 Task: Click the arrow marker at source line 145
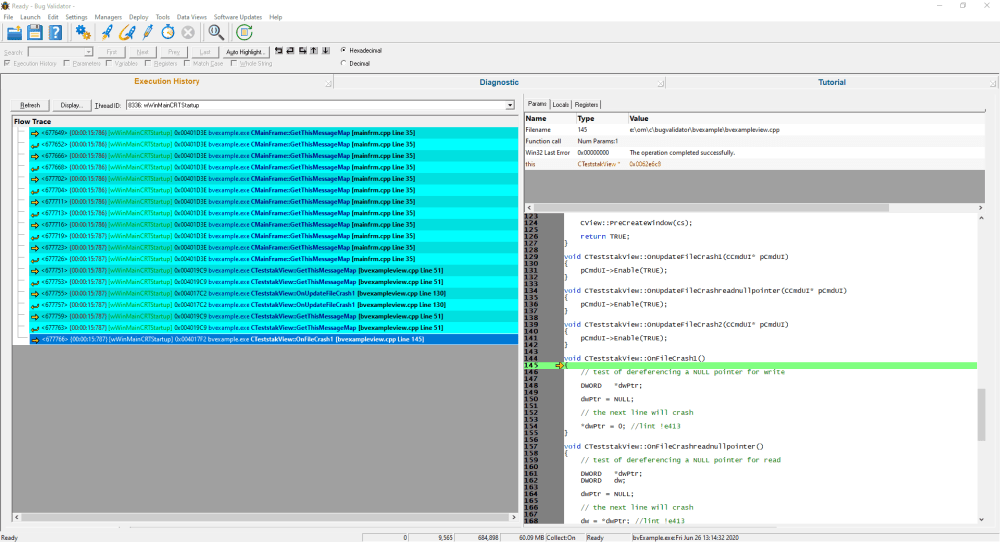tap(559, 365)
